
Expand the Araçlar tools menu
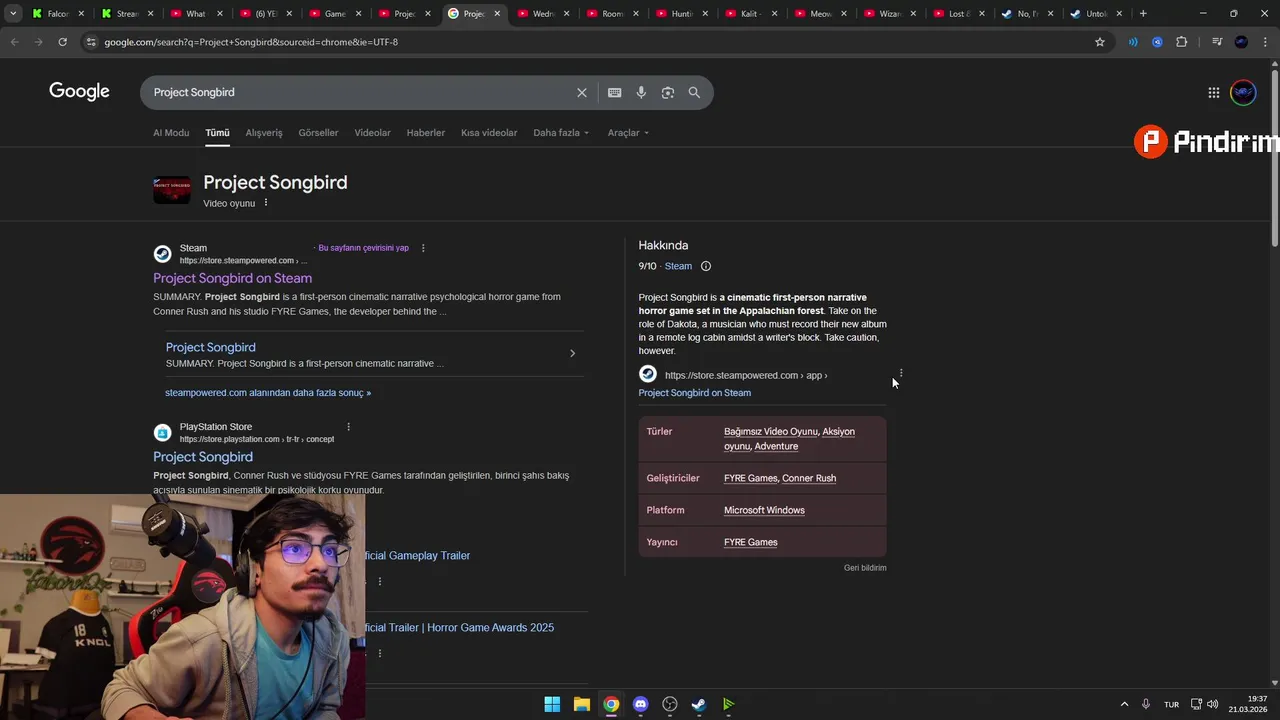(628, 133)
